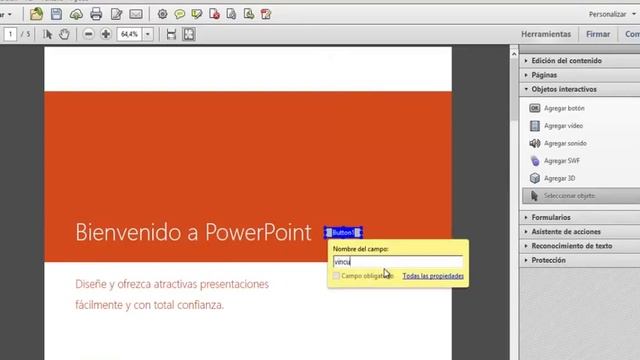Open the partially visible Comentario tab
Viewport: 640px width, 360px height.
pyautogui.click(x=632, y=34)
